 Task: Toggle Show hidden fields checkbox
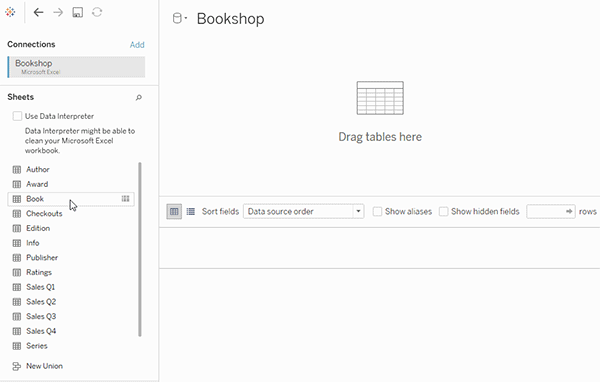tap(443, 211)
